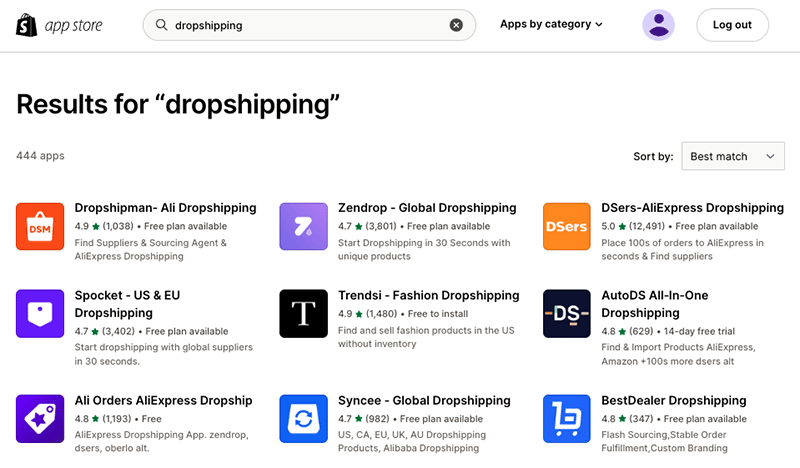Open the Syncee blue sync app icon

point(304,418)
